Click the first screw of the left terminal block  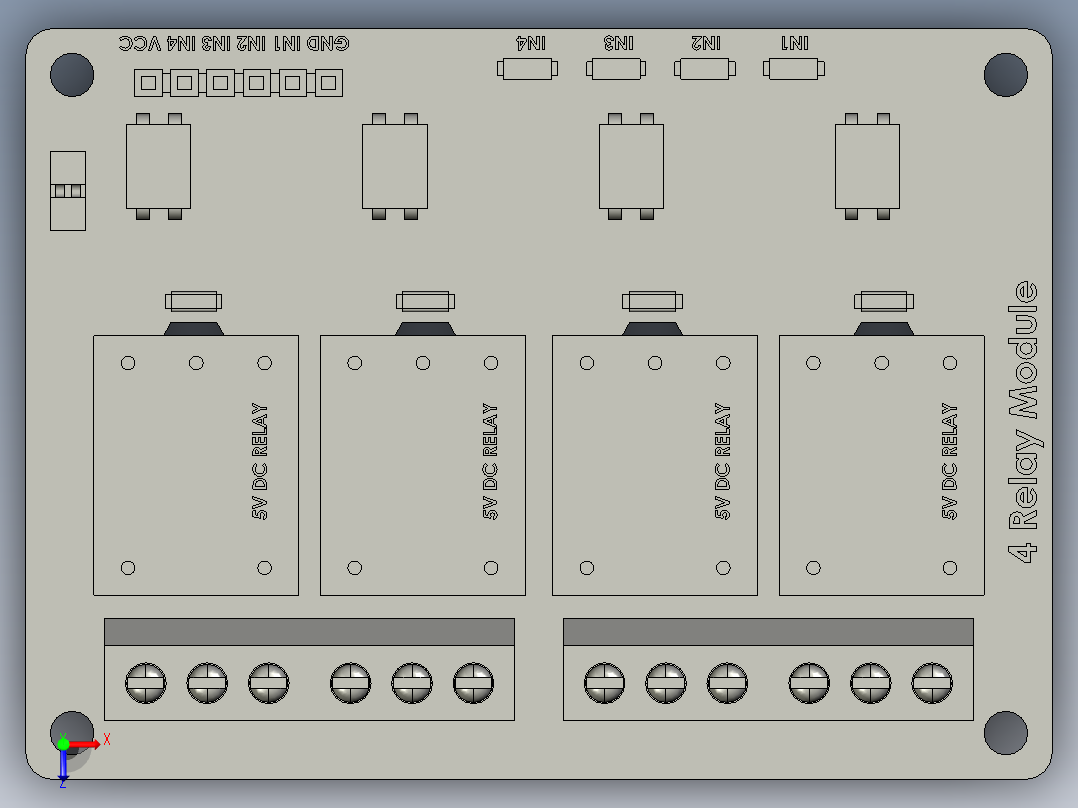(146, 683)
